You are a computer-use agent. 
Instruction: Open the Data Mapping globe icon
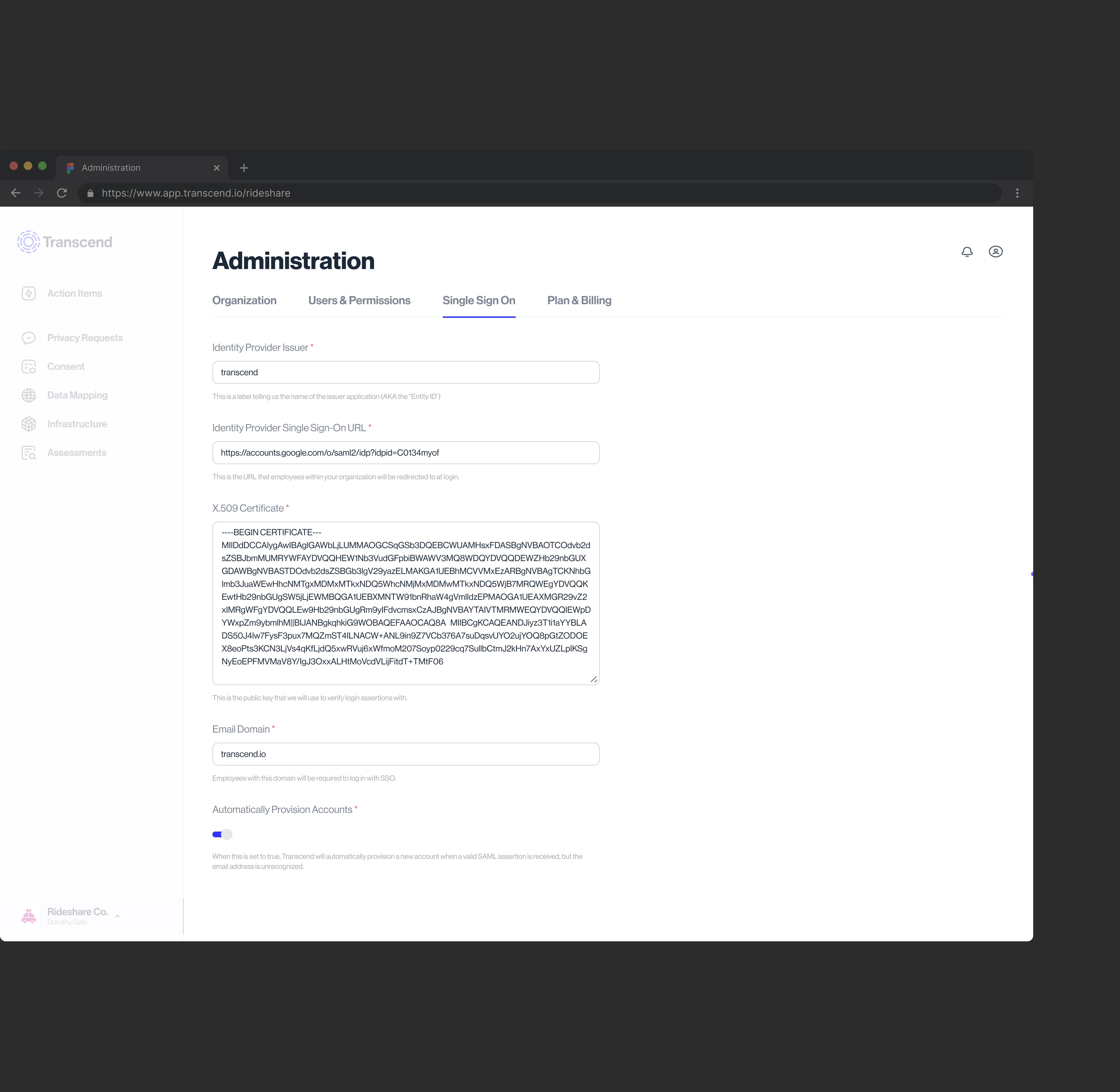point(29,395)
